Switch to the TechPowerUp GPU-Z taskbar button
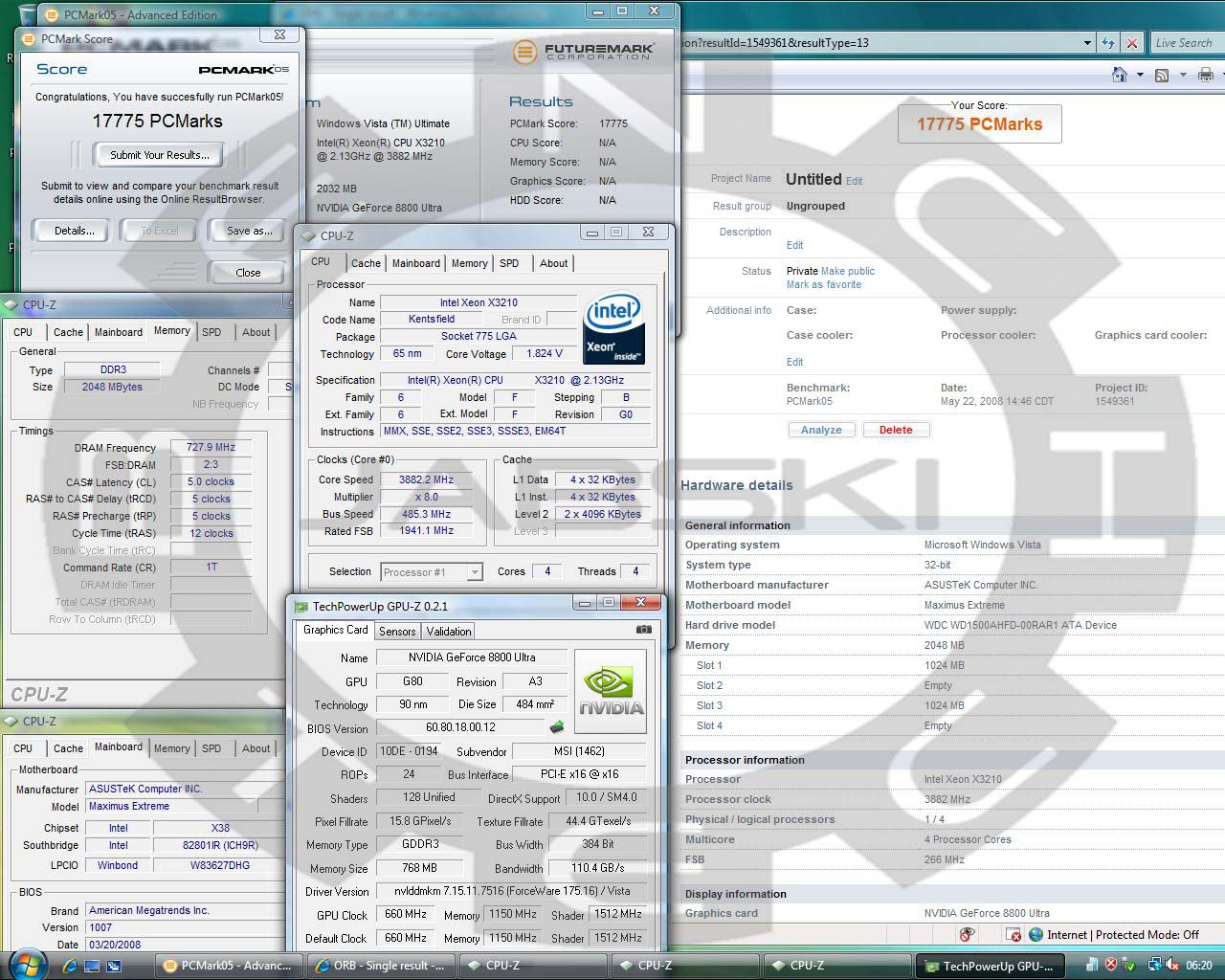The height and width of the screenshot is (980, 1225). click(x=991, y=966)
